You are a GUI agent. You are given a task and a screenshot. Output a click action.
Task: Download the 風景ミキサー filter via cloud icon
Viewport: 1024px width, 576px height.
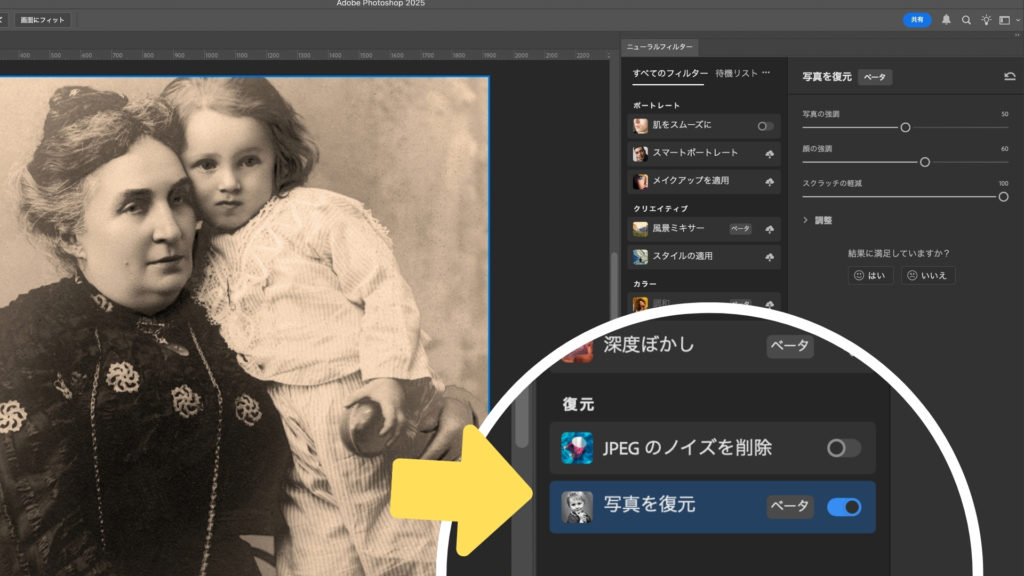[x=769, y=229]
